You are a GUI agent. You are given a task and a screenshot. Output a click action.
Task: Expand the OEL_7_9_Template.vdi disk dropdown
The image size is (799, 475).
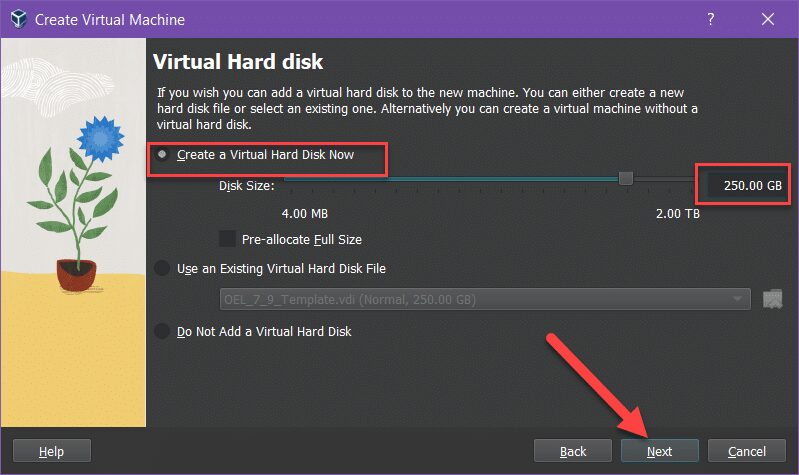(485, 299)
